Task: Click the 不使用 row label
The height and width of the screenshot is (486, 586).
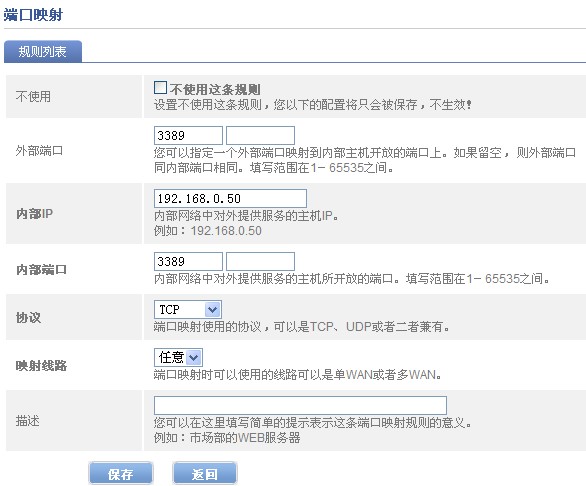Action: [x=33, y=96]
